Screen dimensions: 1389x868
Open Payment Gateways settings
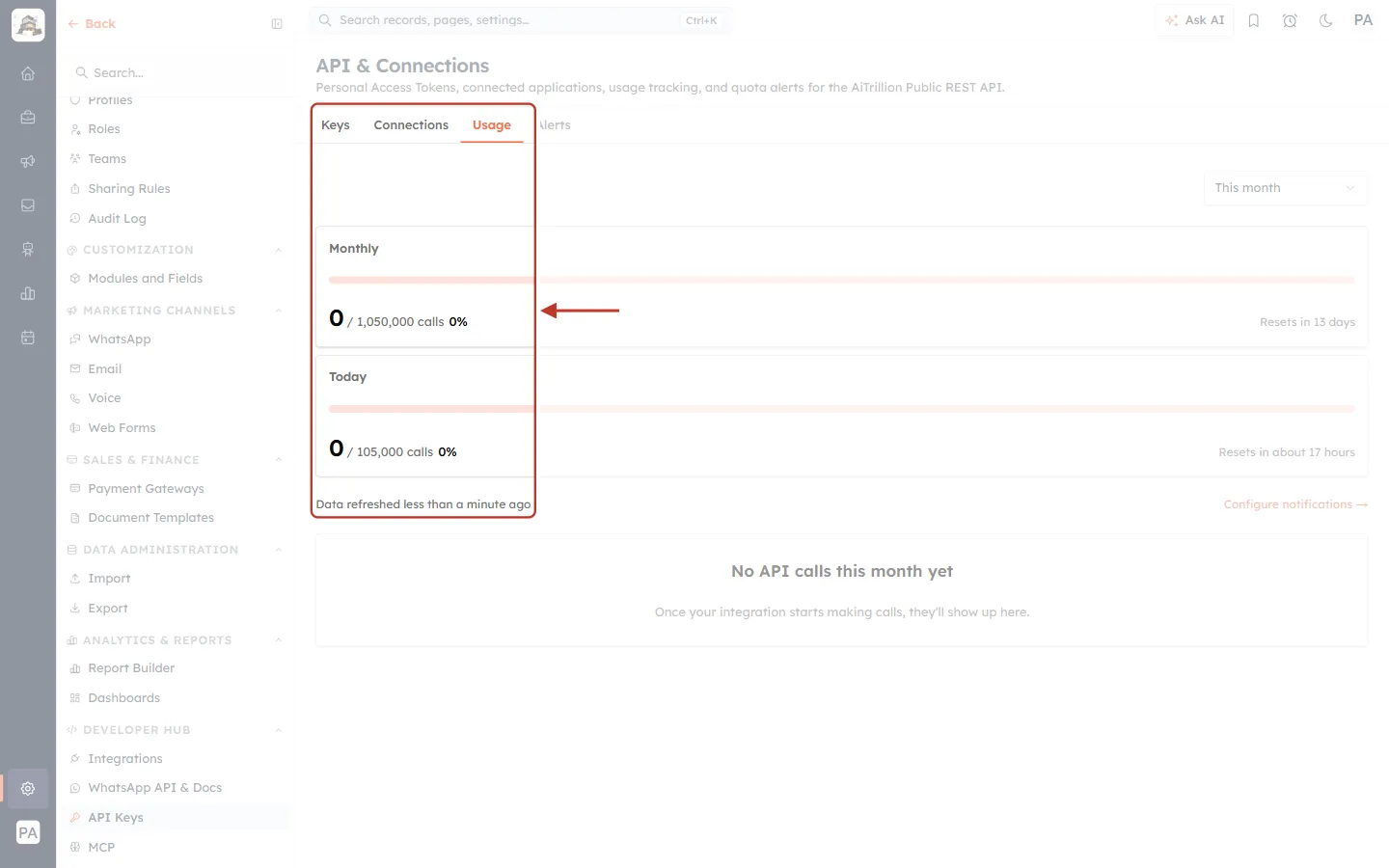(x=146, y=489)
